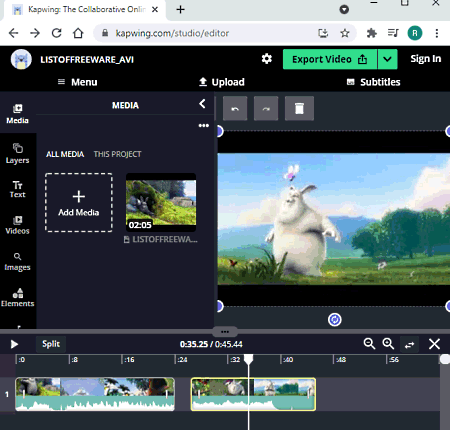Open media panel three-dot options

[204, 125]
